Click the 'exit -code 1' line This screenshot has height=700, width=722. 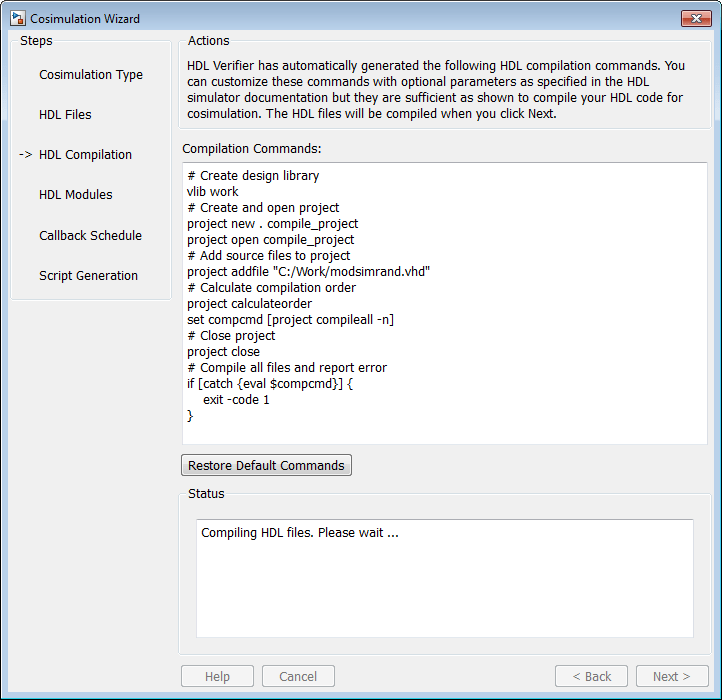coord(236,400)
